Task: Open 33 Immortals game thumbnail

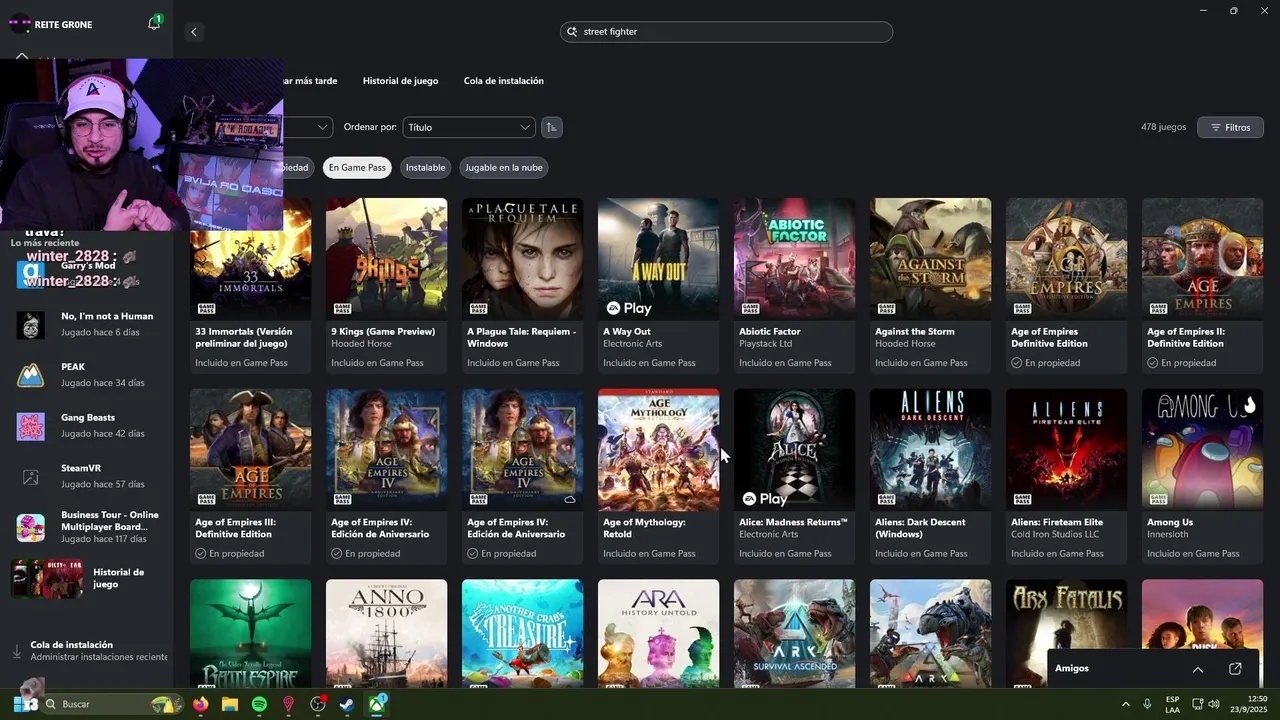Action: [251, 259]
